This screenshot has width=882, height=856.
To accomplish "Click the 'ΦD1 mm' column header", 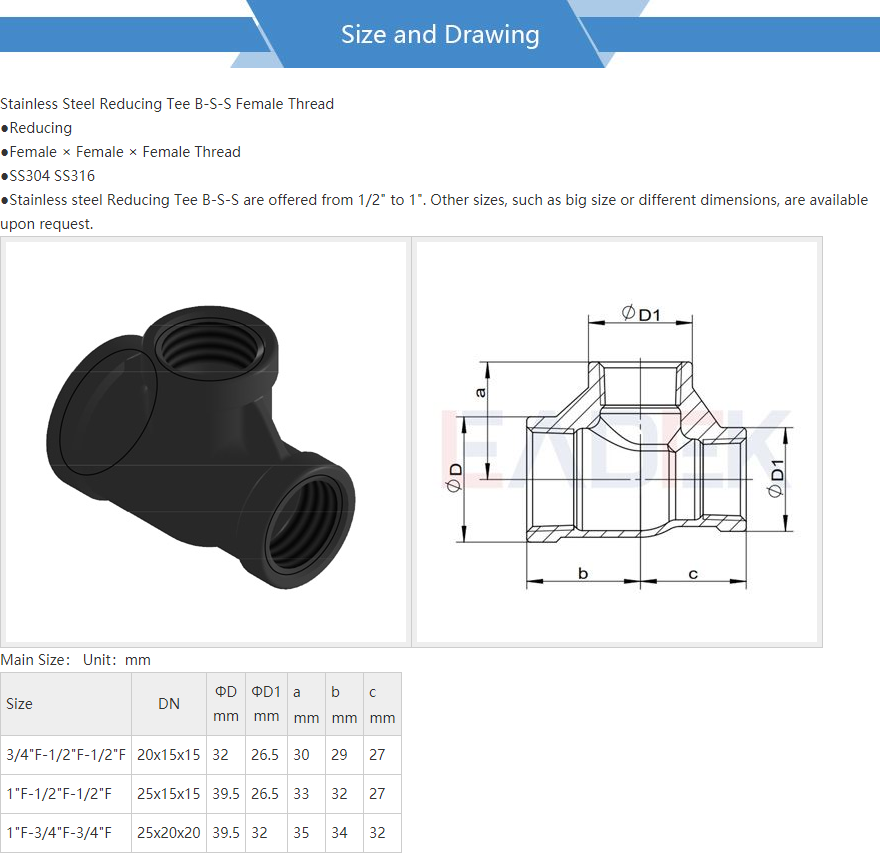I will click(267, 704).
